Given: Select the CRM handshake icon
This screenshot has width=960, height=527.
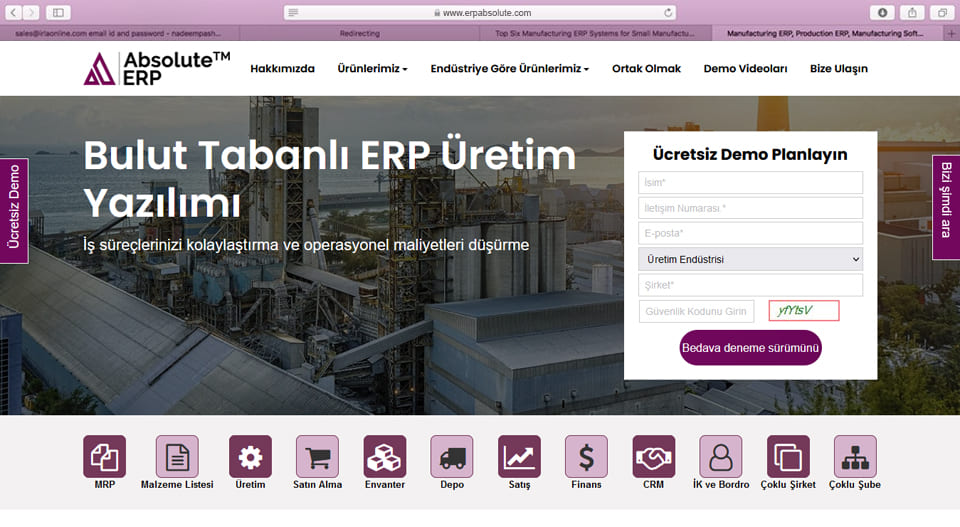Looking at the screenshot, I should pos(653,457).
